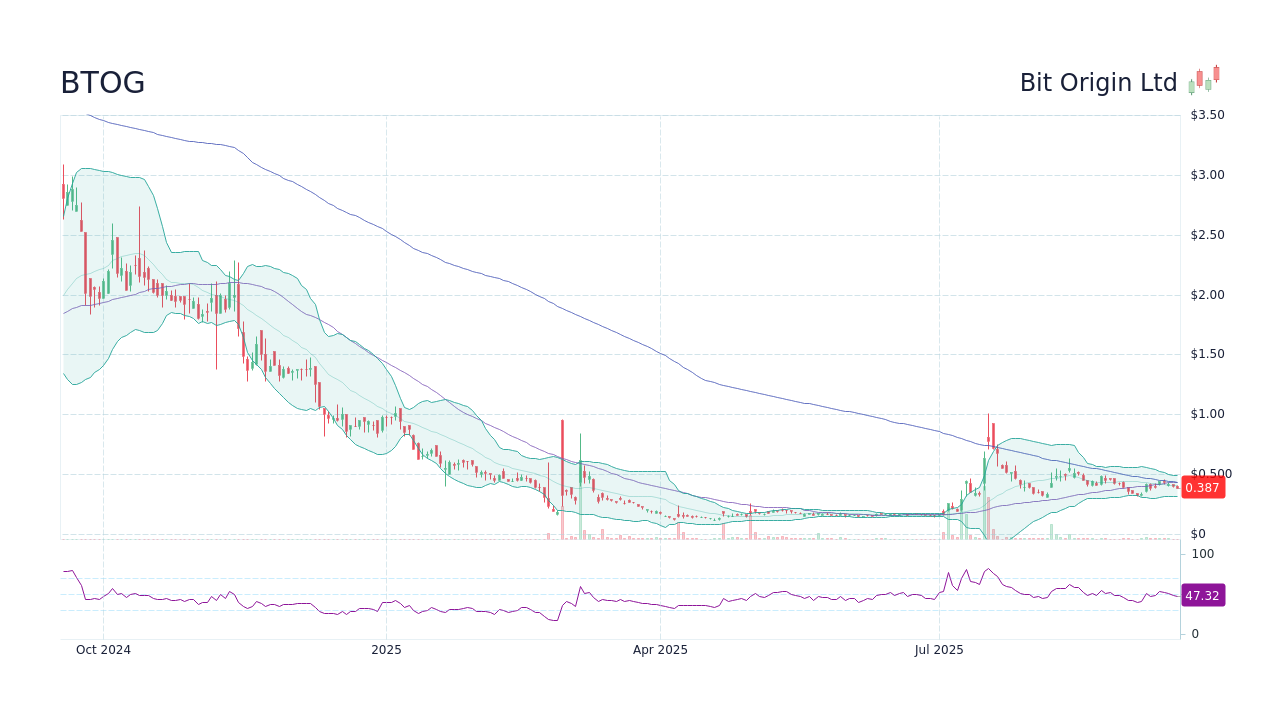Click the BTOG ticker symbol
The height and width of the screenshot is (720, 1280).
(103, 82)
